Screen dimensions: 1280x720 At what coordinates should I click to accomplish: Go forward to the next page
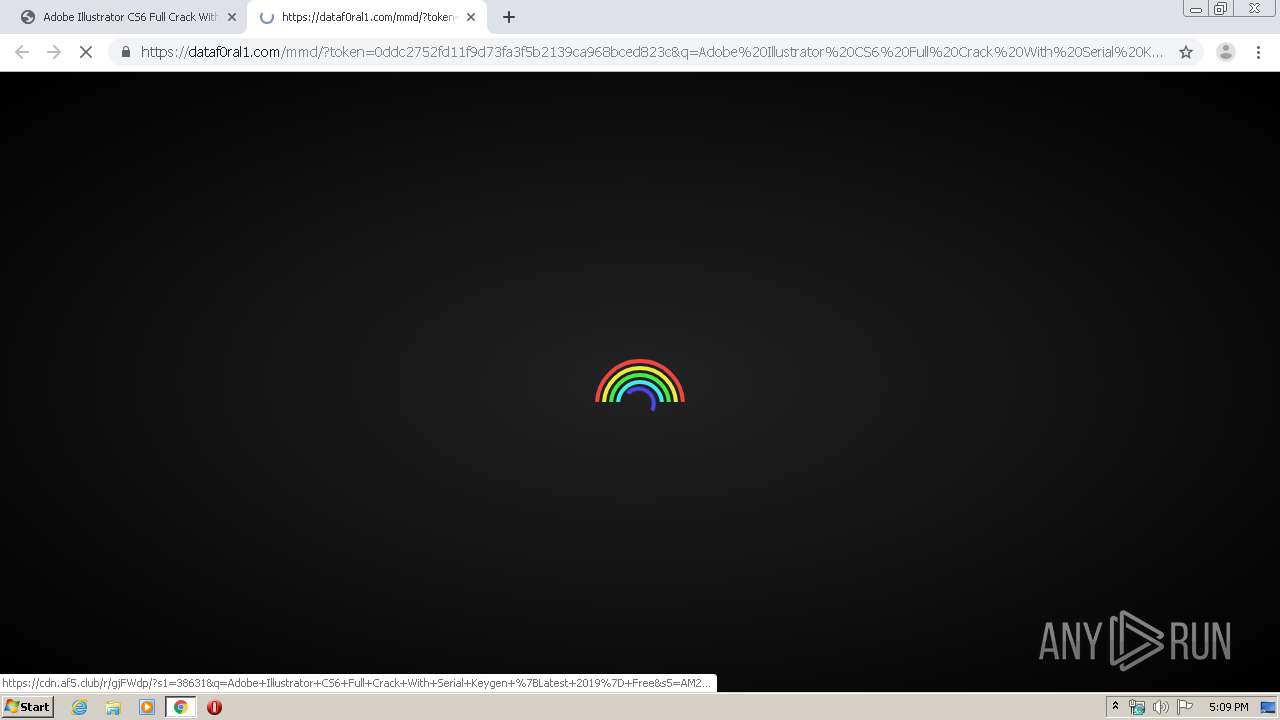click(54, 52)
